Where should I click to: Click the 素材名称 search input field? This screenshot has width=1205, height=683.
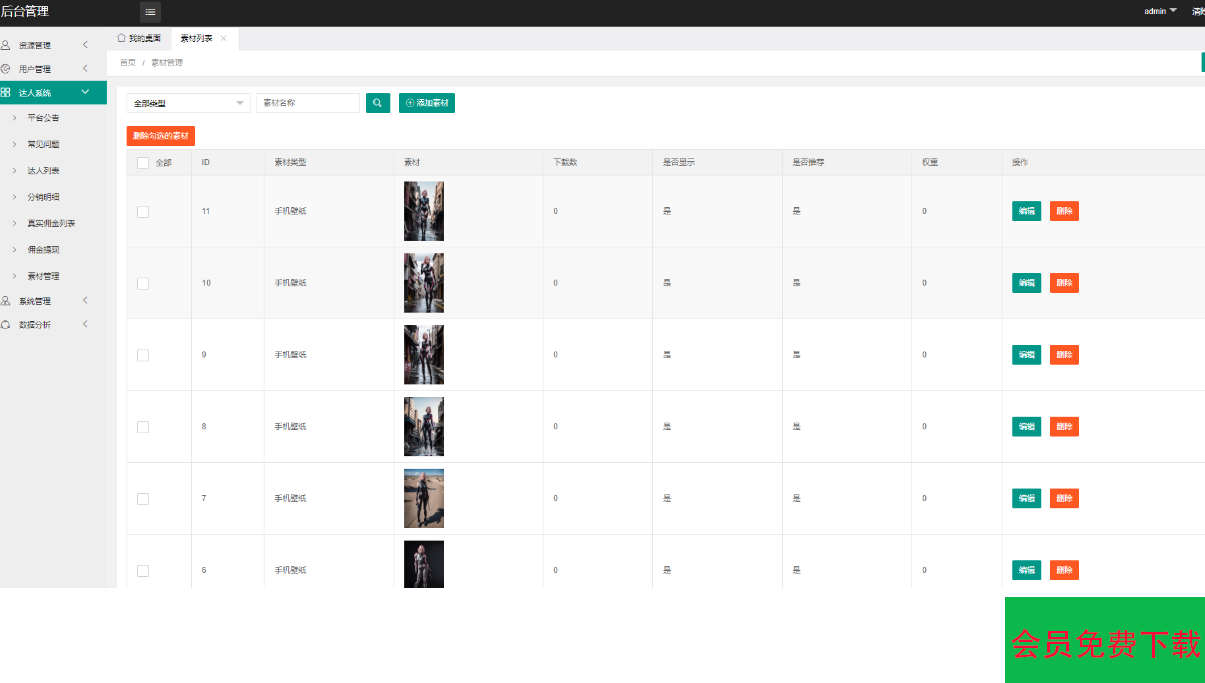tap(307, 103)
